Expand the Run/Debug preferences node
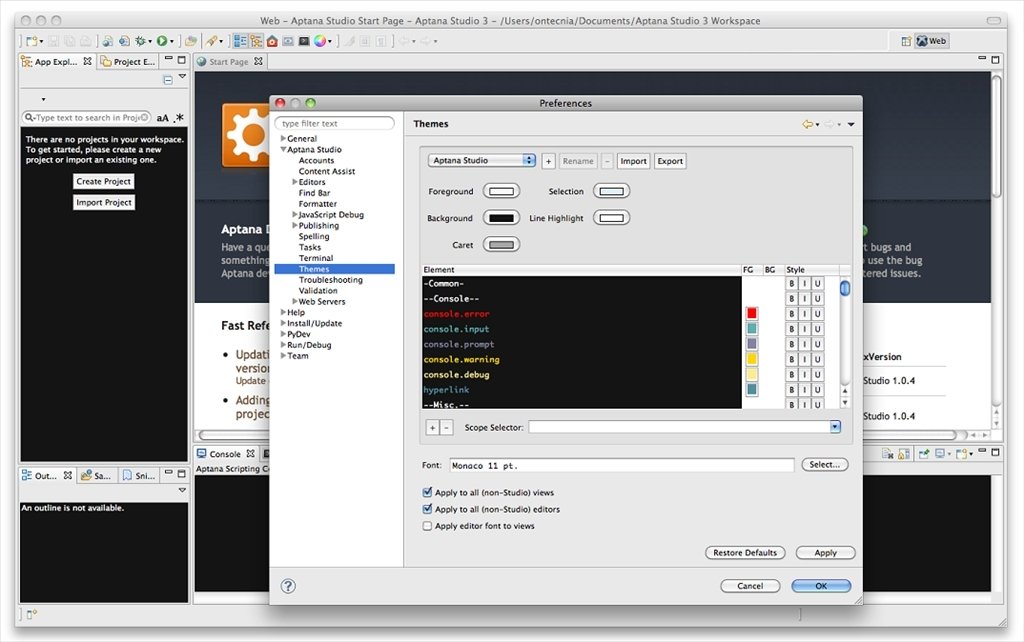This screenshot has height=642, width=1024. tap(283, 345)
